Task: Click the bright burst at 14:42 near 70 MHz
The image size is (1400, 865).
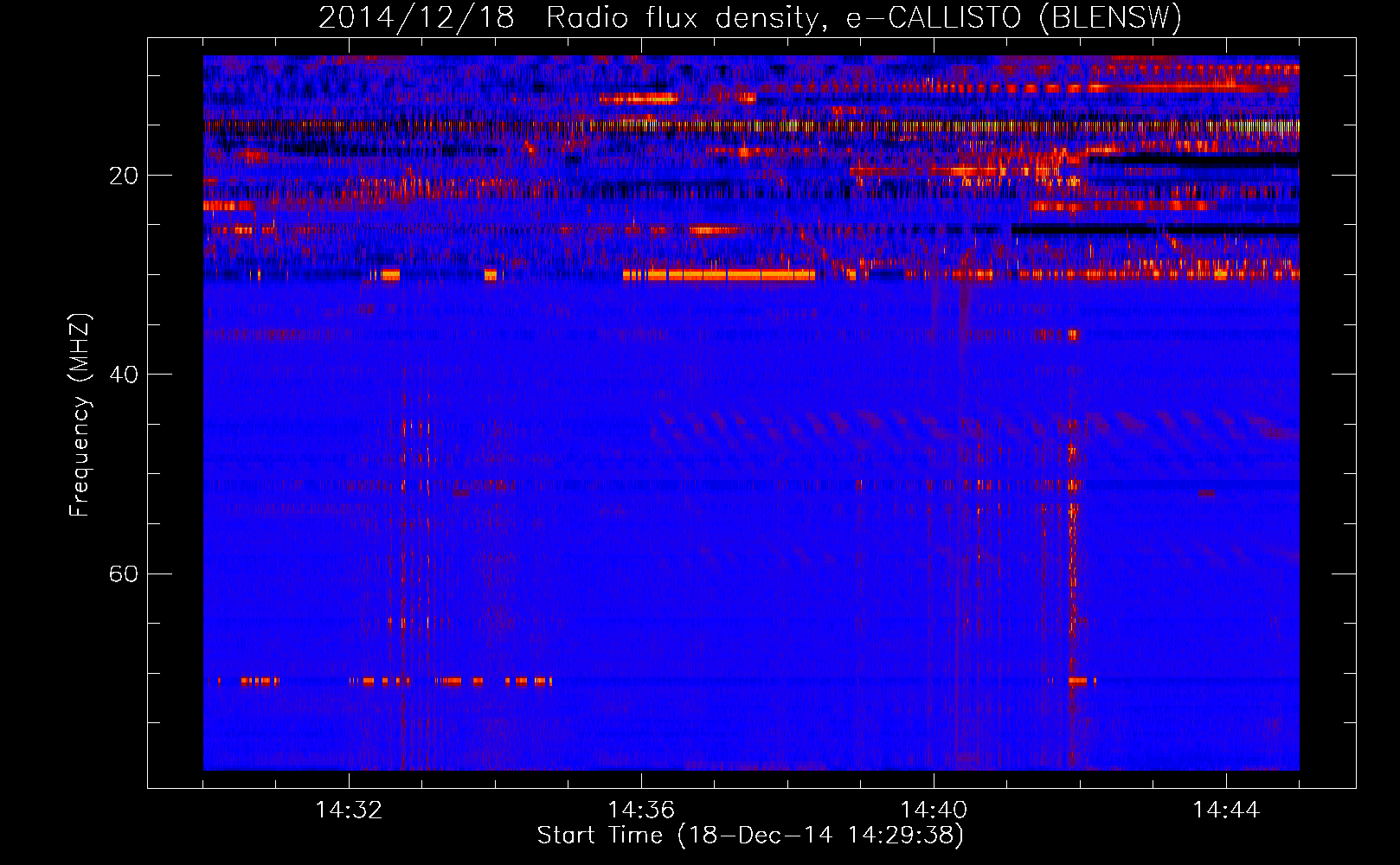Action: [1077, 681]
